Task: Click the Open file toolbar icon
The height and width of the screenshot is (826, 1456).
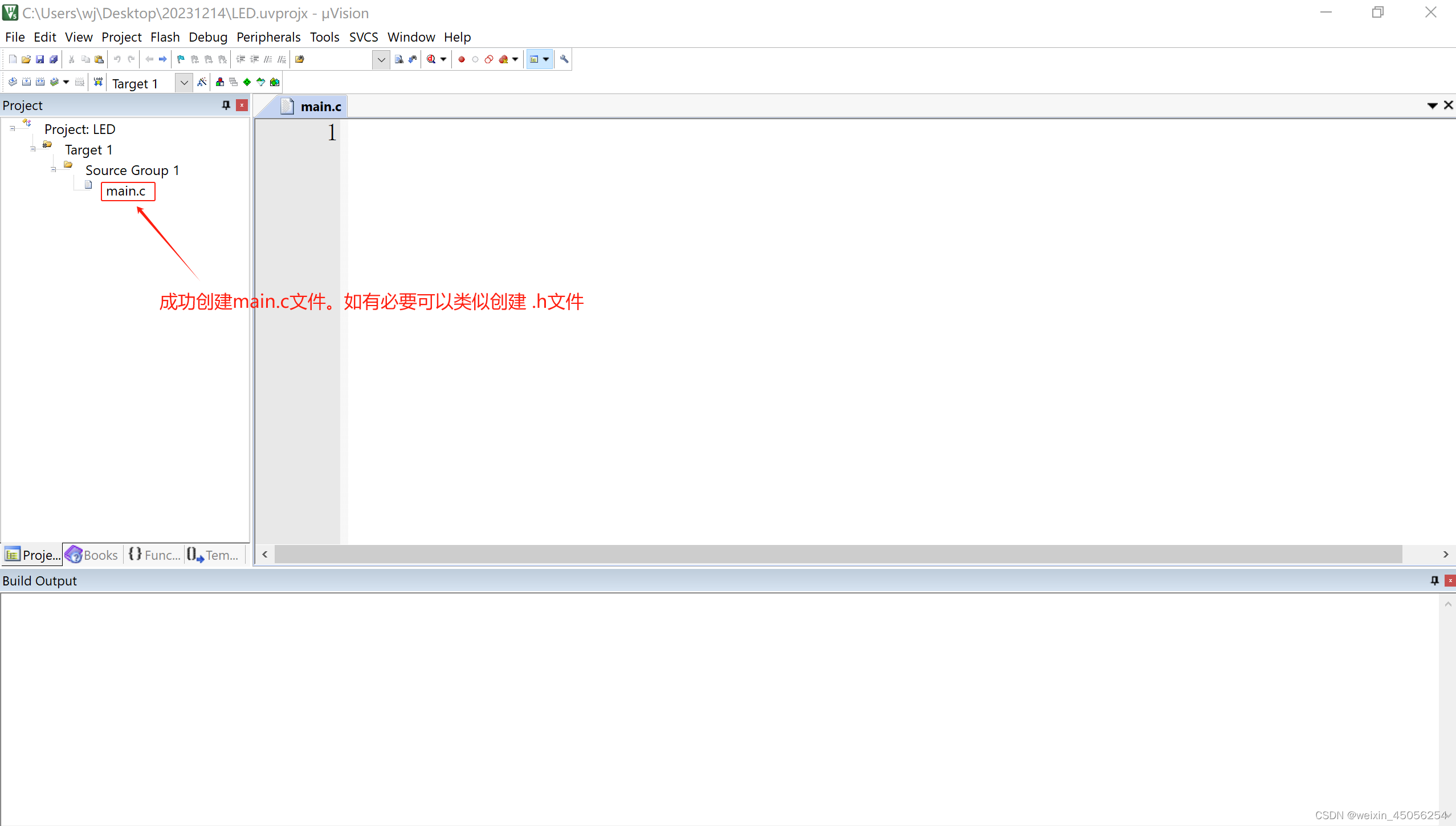Action: [x=26, y=59]
